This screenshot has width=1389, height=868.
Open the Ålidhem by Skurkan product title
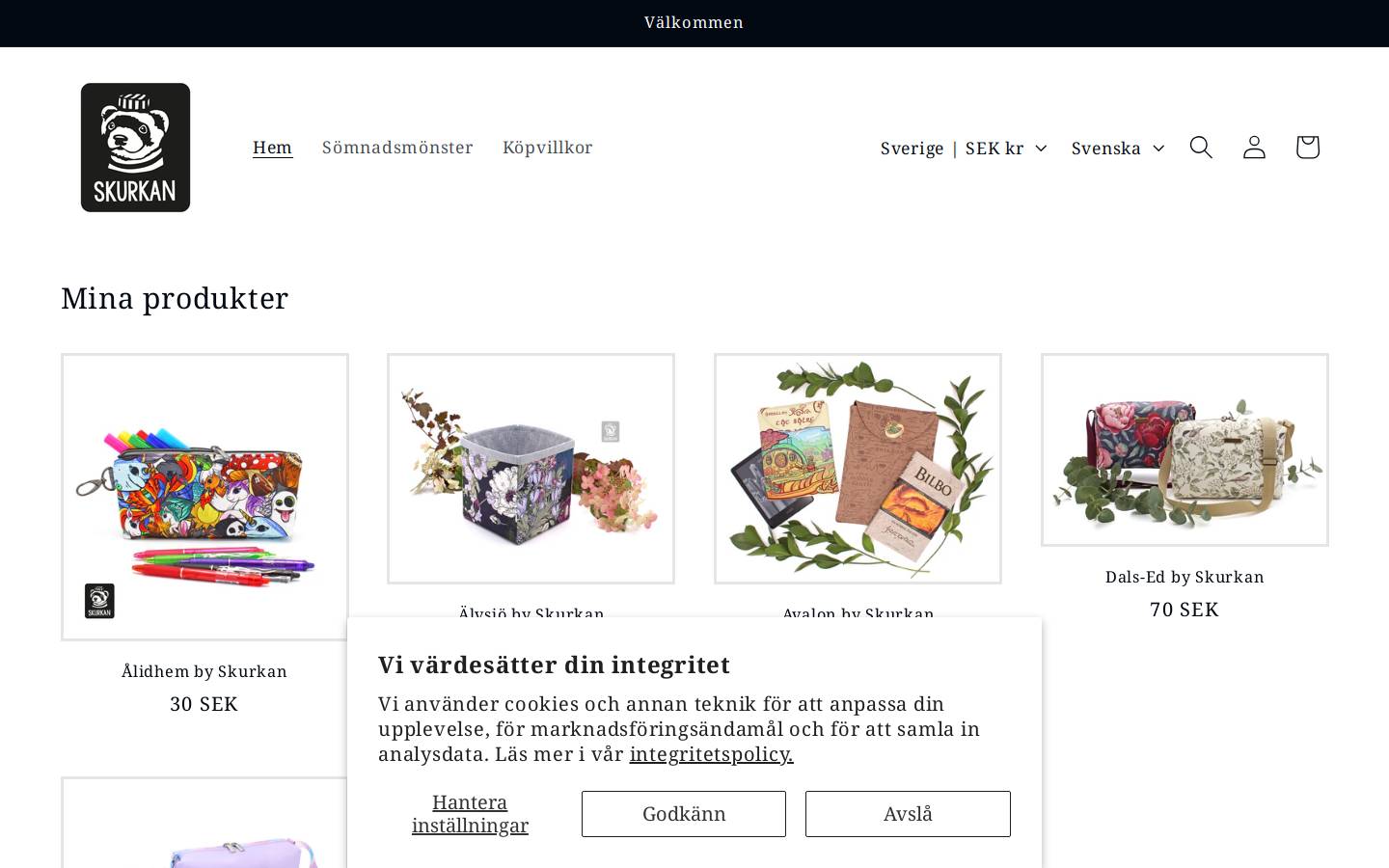pos(204,671)
